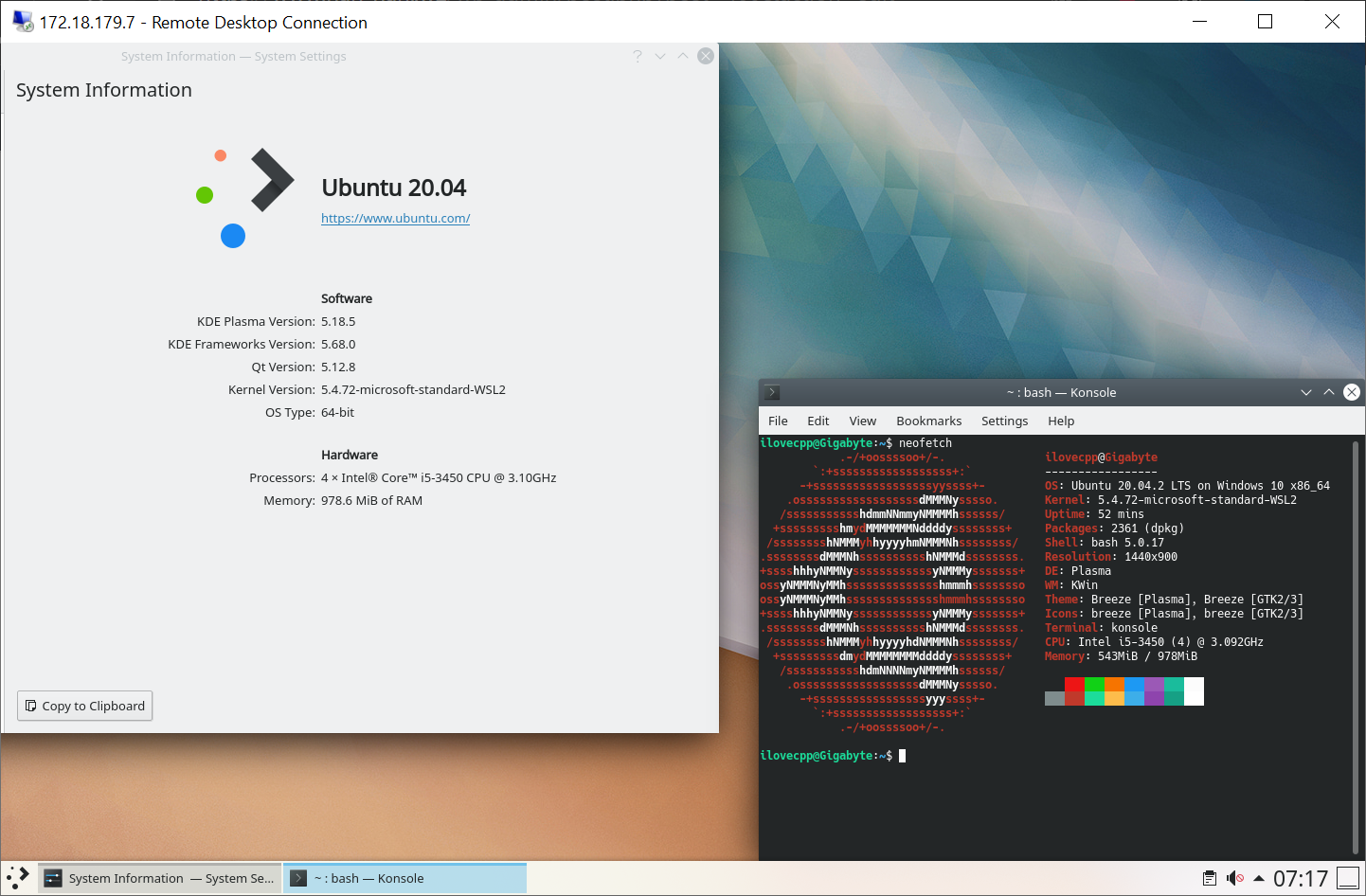1366x896 pixels.
Task: Click the Show Desktop icon in panel
Action: (x=1347, y=878)
